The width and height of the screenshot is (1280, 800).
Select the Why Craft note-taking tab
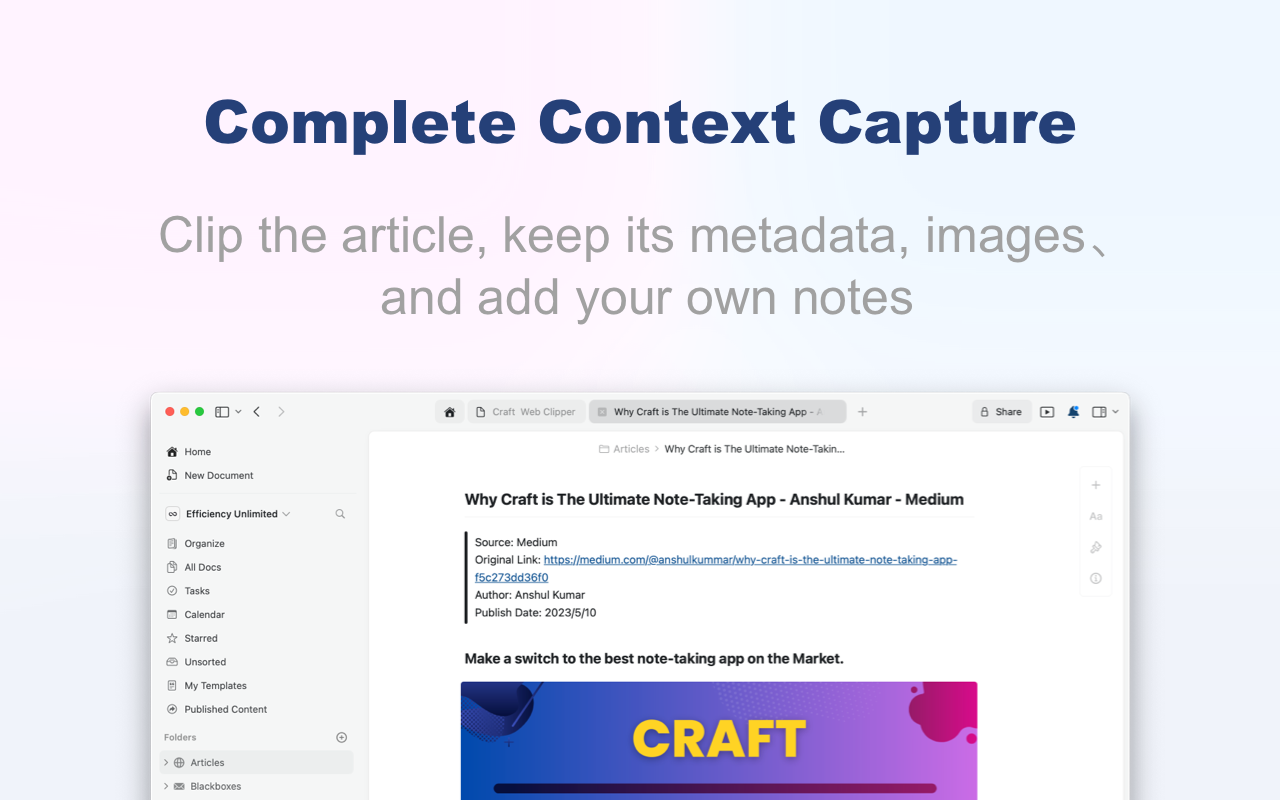717,411
